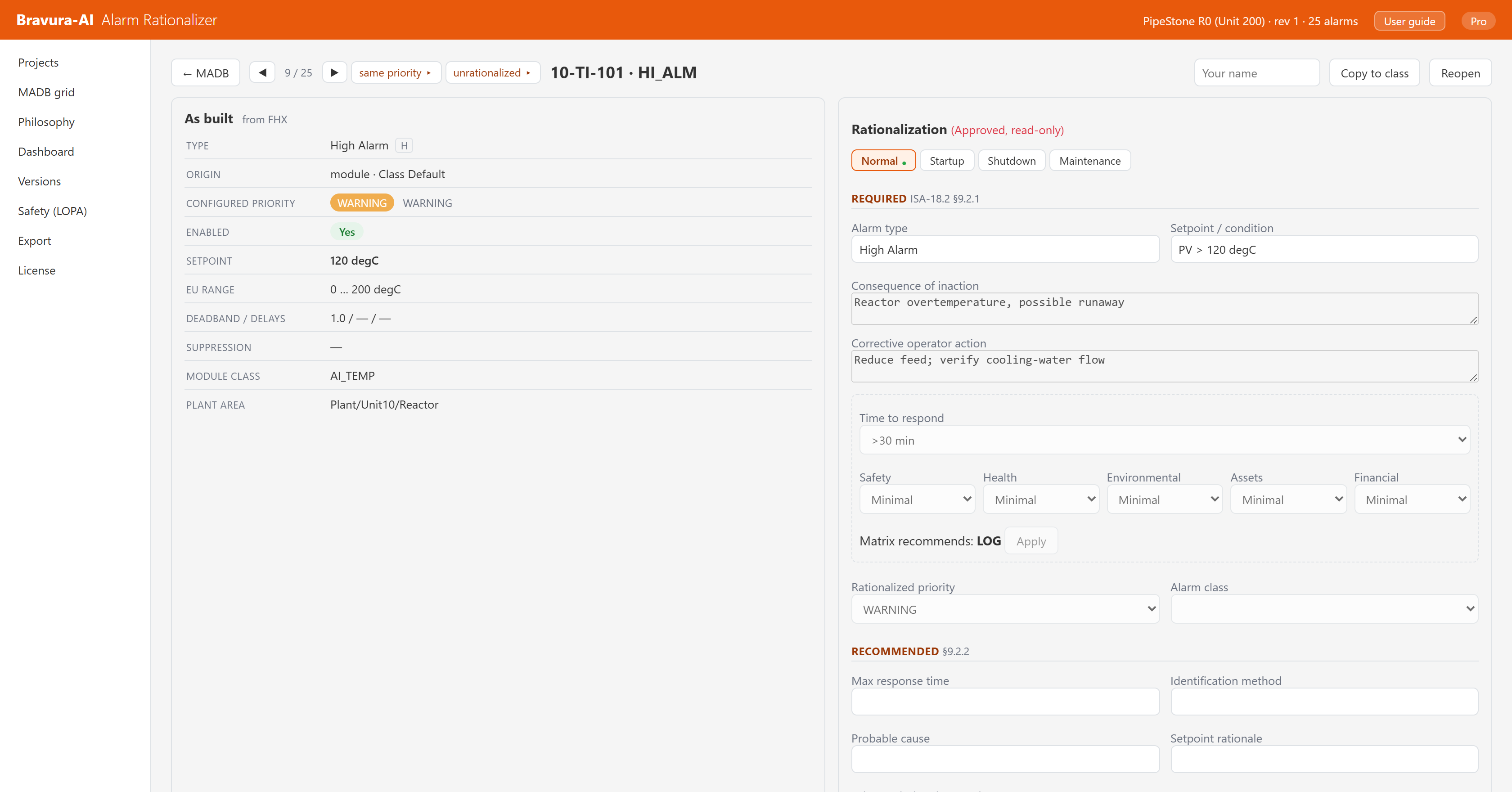Image resolution: width=1512 pixels, height=792 pixels.
Task: Go to previous alarm with left arrow
Action: [x=262, y=72]
